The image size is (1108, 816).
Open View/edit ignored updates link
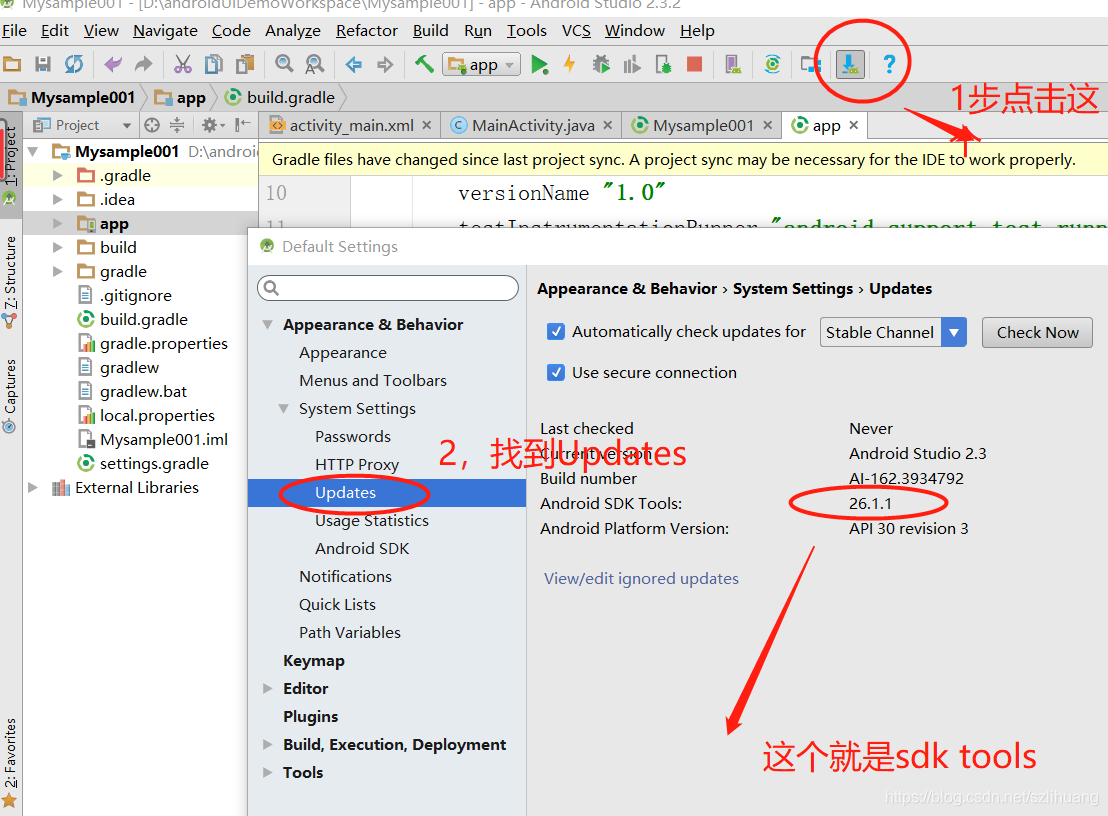coord(641,579)
